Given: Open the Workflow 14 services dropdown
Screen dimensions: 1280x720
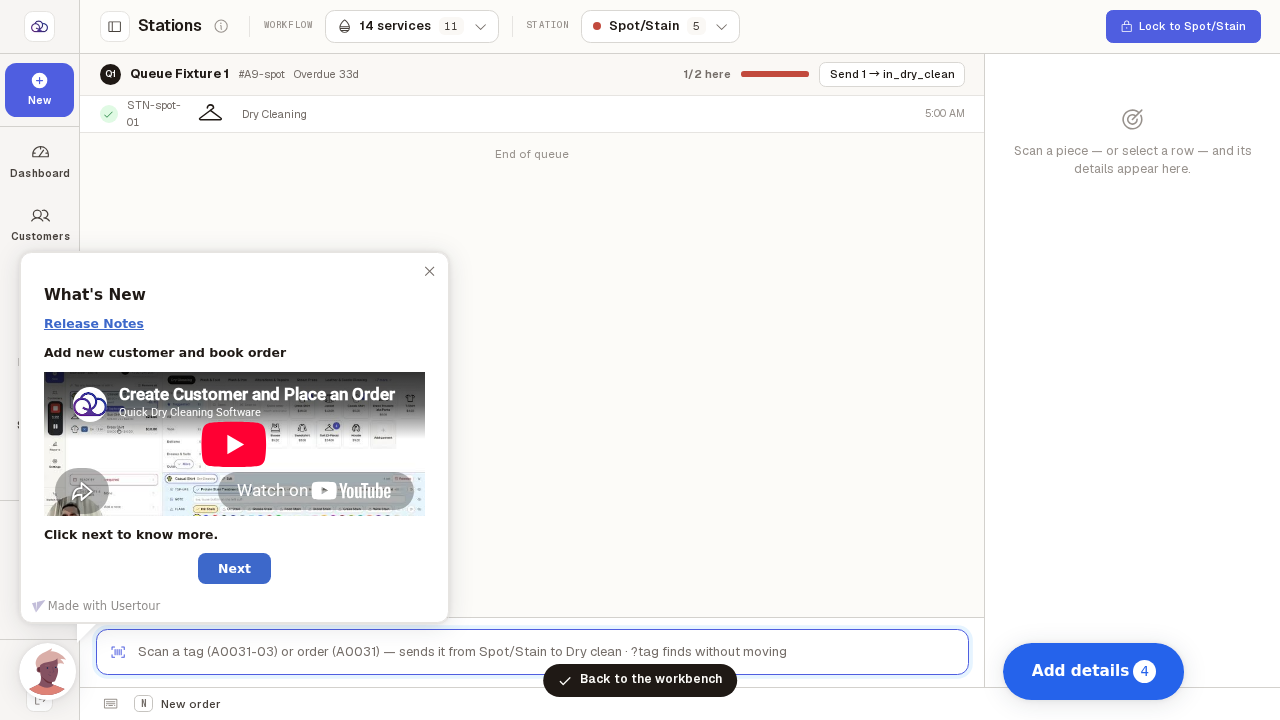Looking at the screenshot, I should pyautogui.click(x=412, y=26).
